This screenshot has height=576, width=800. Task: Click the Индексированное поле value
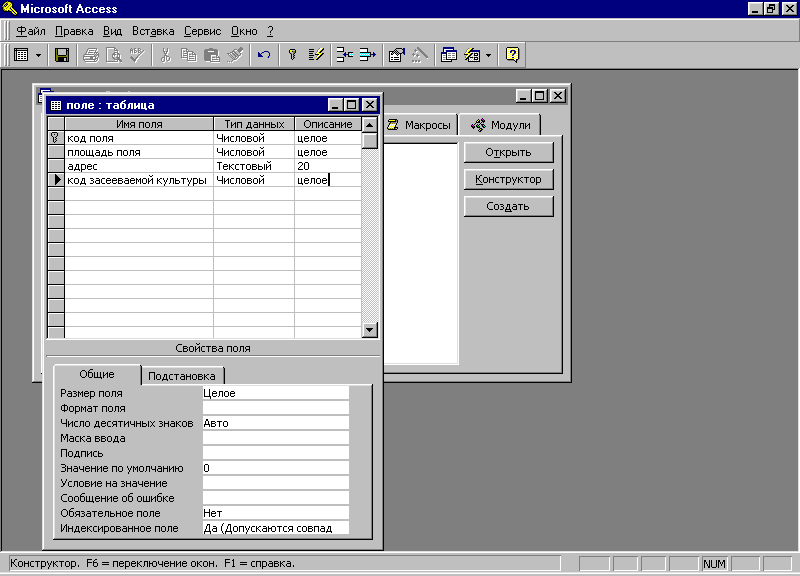(x=276, y=528)
